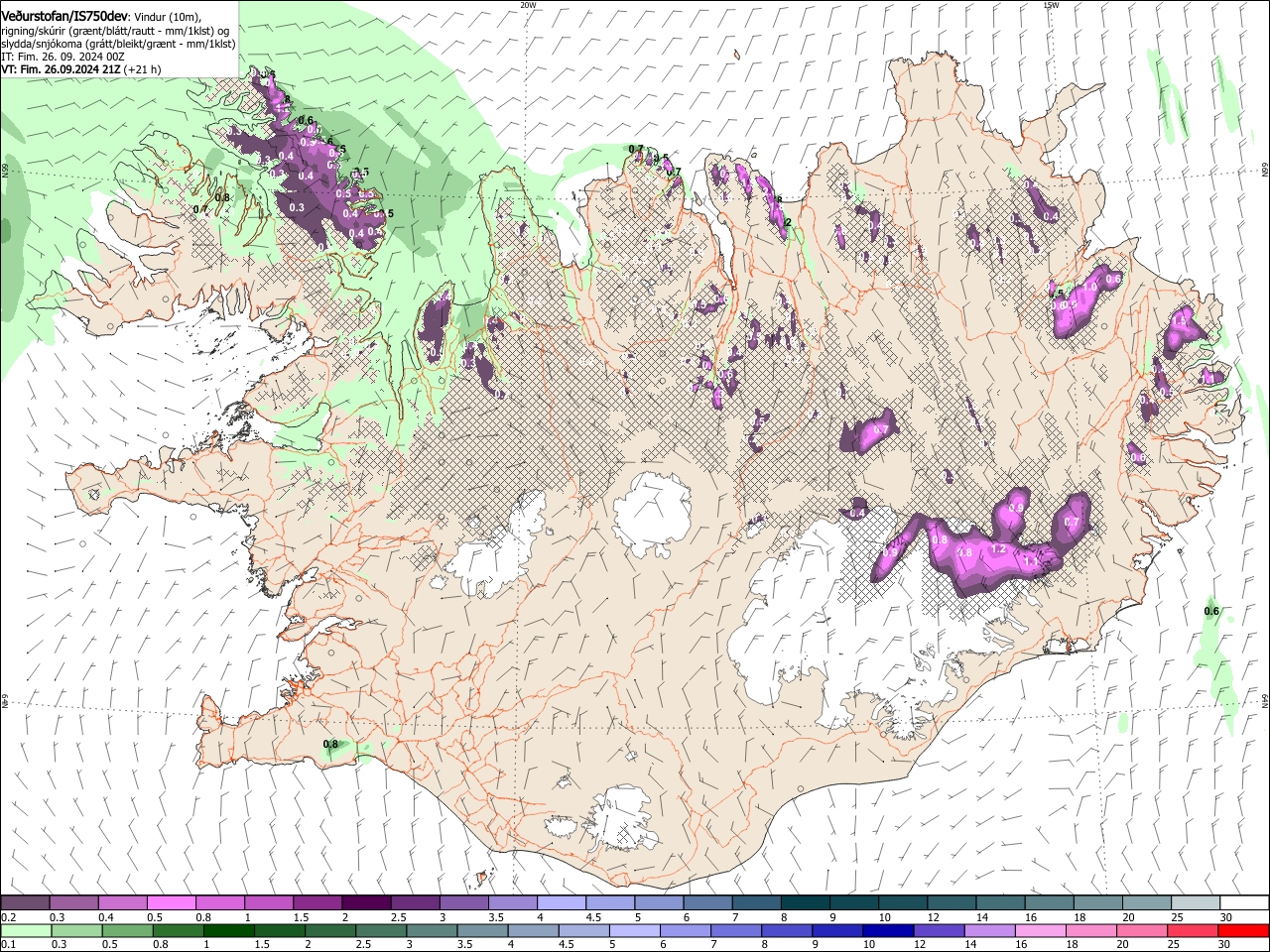
Task: Click the 'rigning/skúrir' legend description line
Action: (115, 31)
